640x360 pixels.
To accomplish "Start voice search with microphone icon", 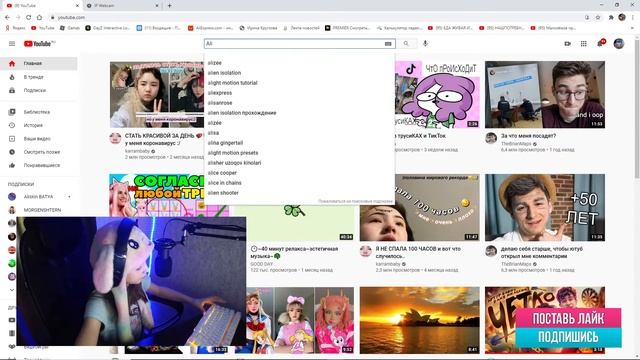I will pyautogui.click(x=425, y=44).
